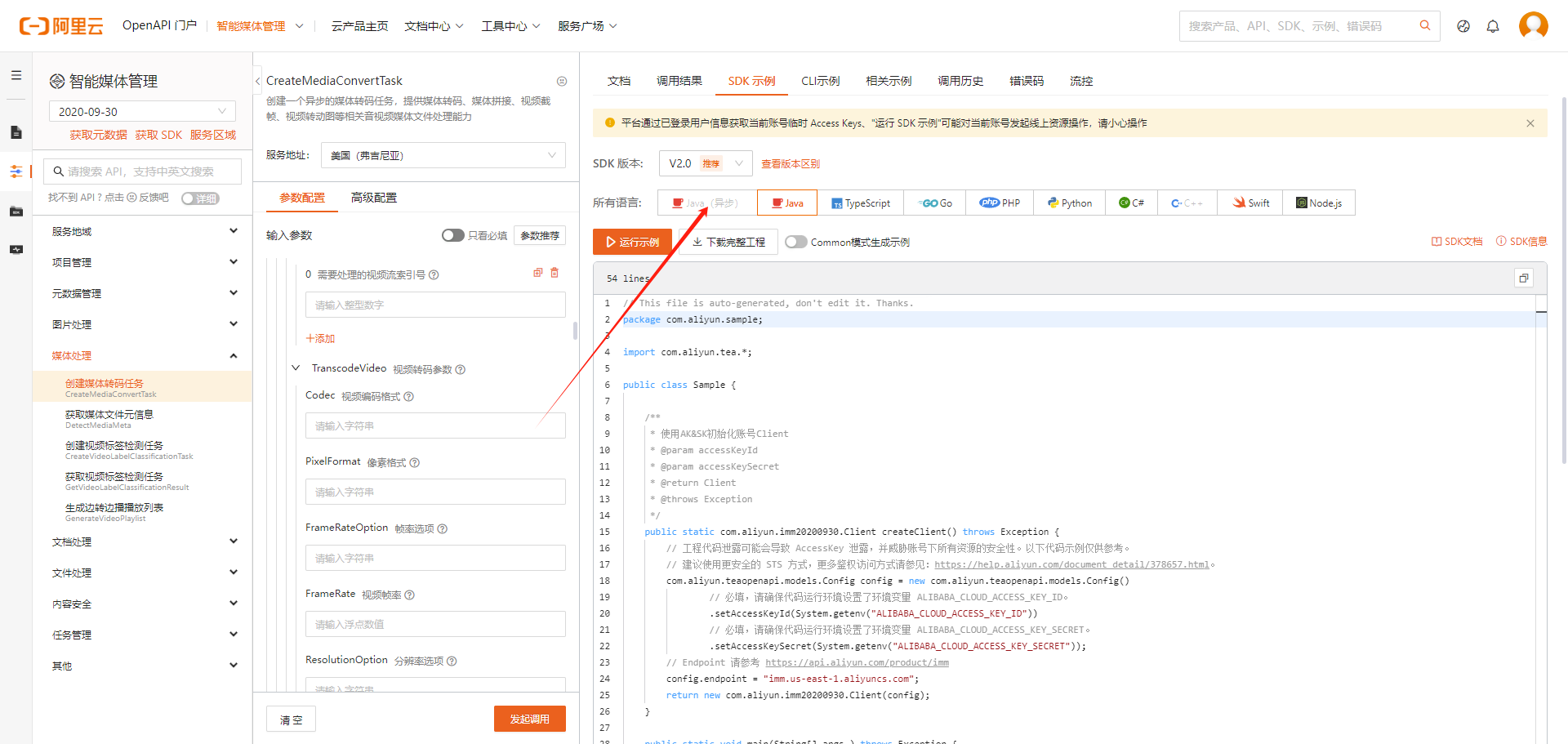Select C# language
This screenshot has height=744, width=1568.
pyautogui.click(x=1132, y=203)
